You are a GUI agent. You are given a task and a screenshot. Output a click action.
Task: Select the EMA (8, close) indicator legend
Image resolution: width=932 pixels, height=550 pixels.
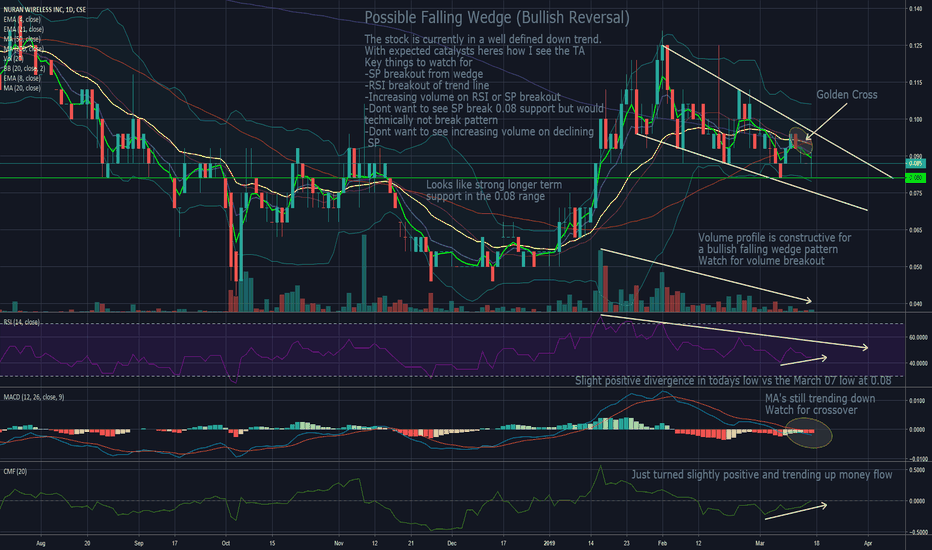pos(22,78)
